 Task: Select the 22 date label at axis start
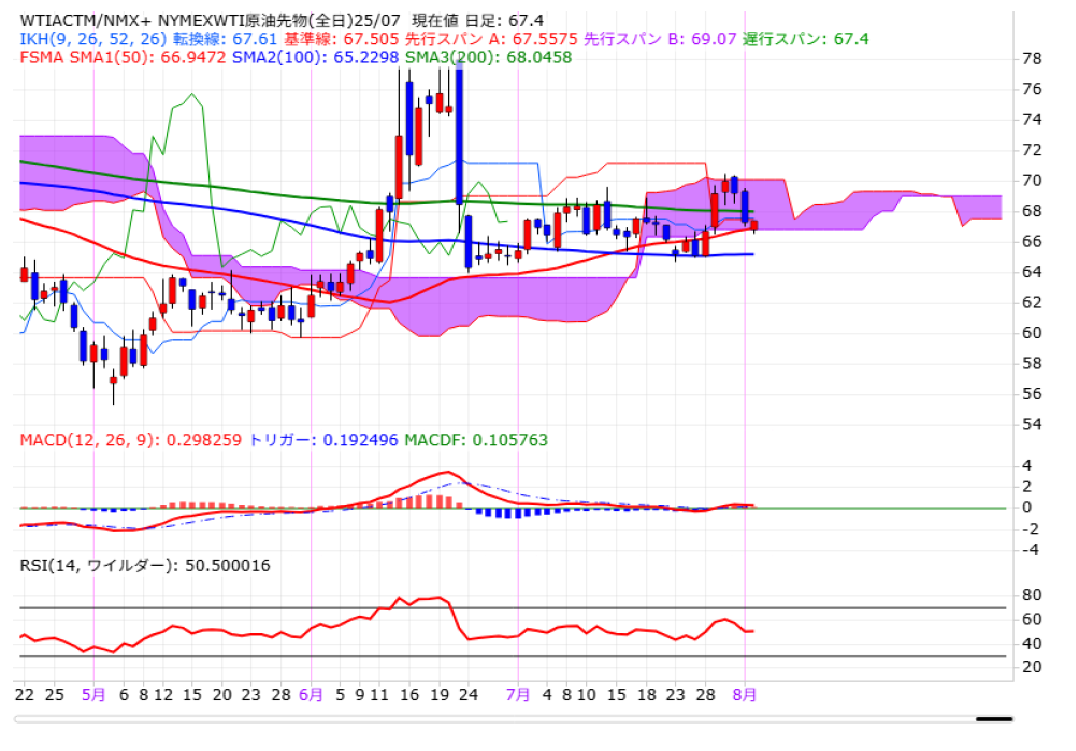point(24,695)
